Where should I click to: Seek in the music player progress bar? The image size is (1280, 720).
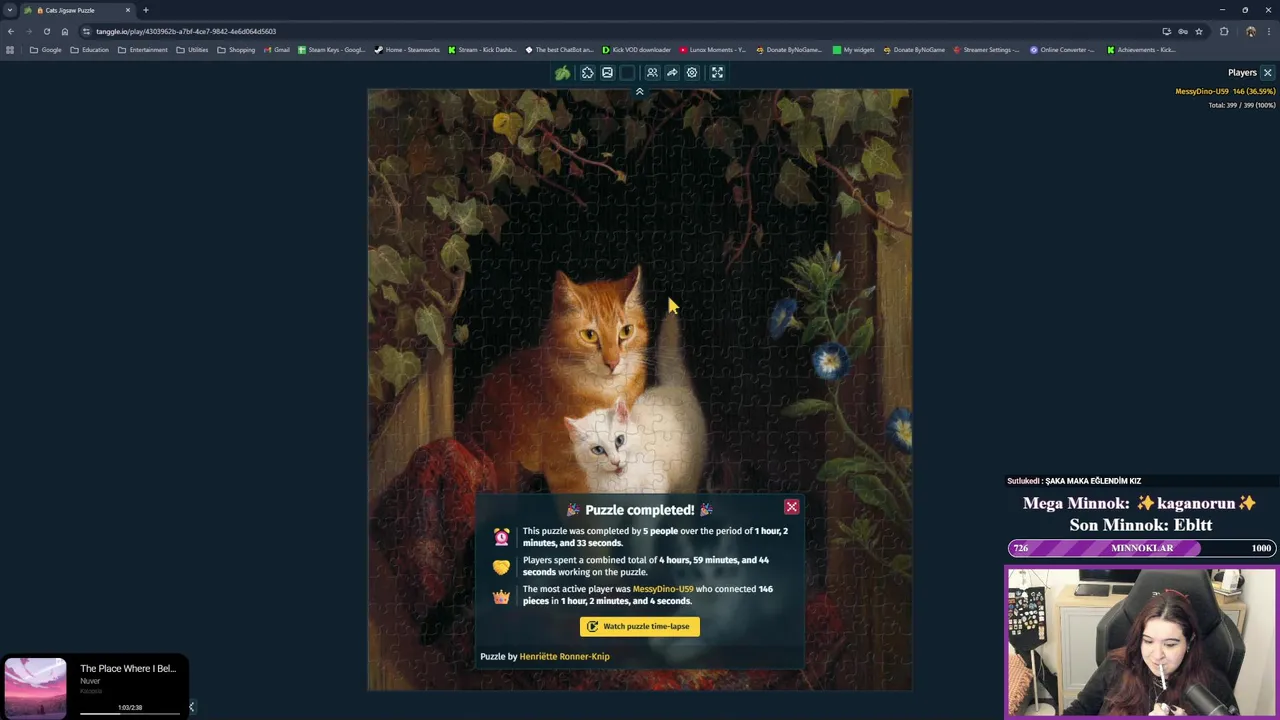pyautogui.click(x=130, y=713)
